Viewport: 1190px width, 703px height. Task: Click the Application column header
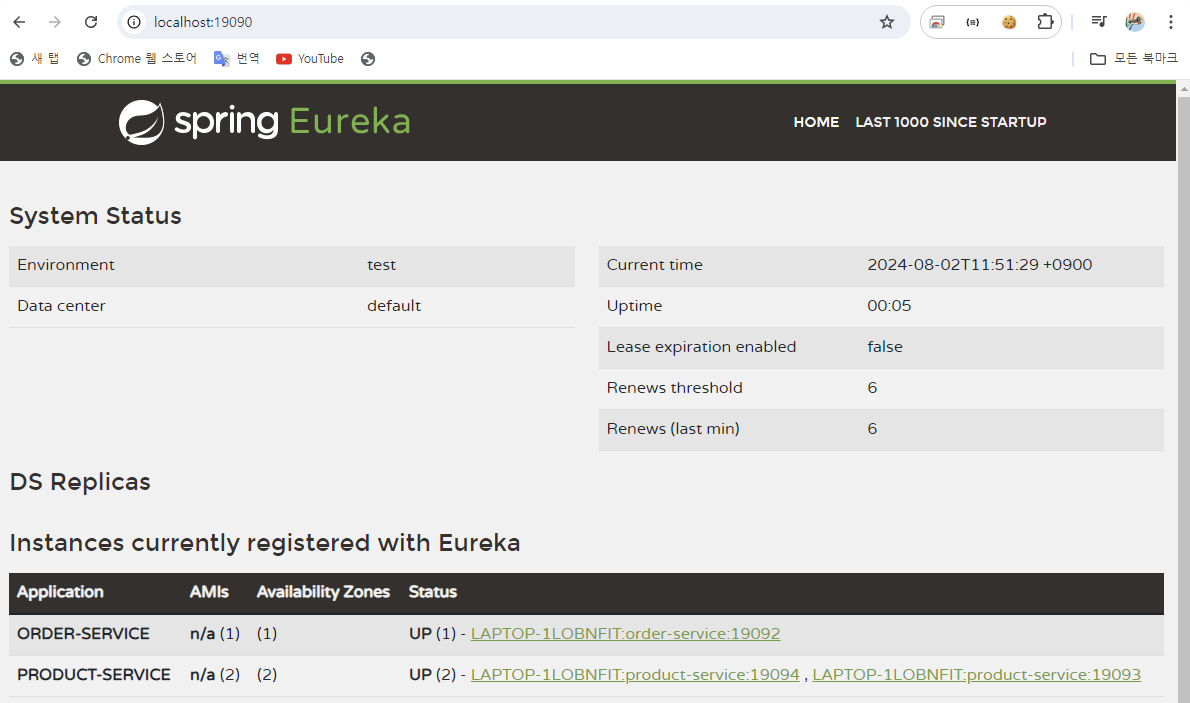[x=60, y=592]
